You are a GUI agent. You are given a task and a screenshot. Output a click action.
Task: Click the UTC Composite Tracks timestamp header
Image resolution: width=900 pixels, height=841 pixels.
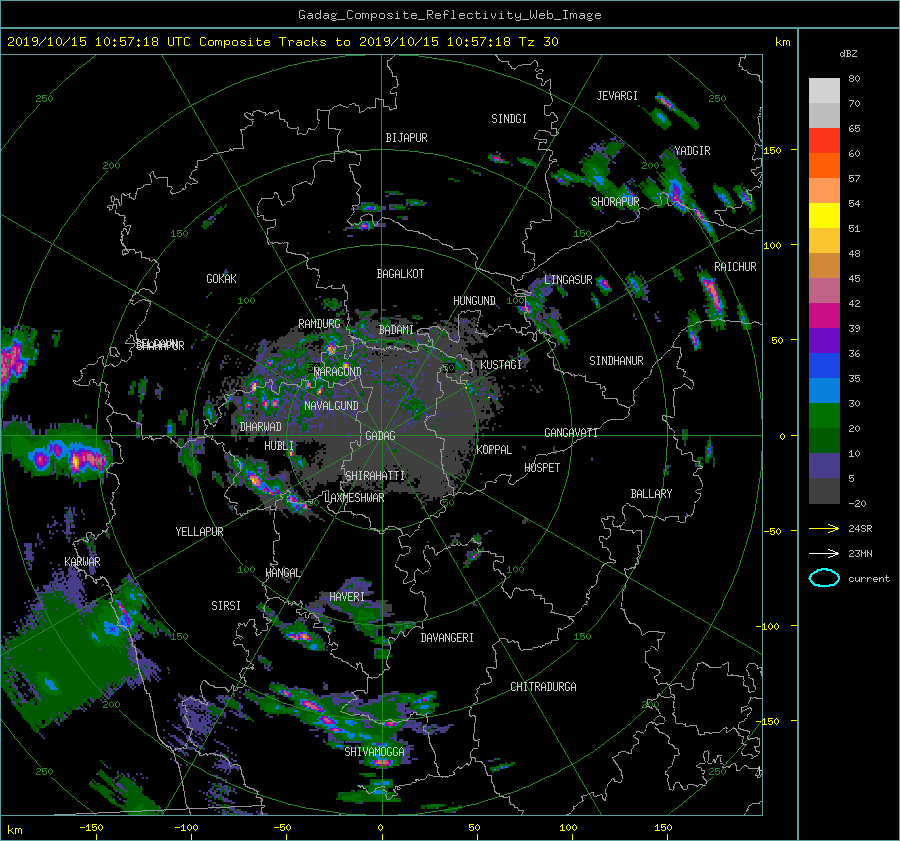(282, 42)
